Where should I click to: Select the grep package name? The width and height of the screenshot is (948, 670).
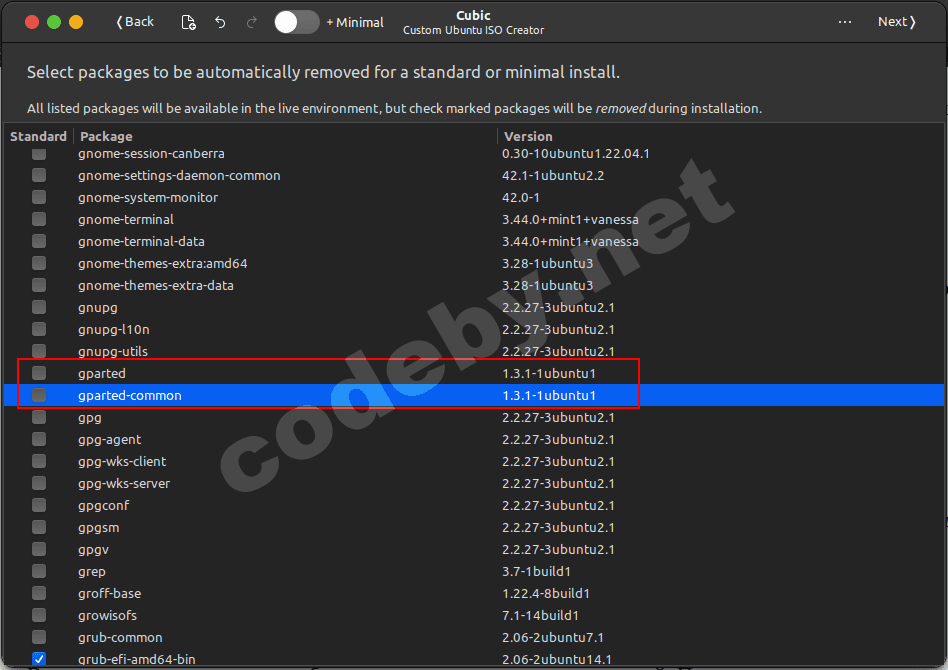tap(91, 571)
